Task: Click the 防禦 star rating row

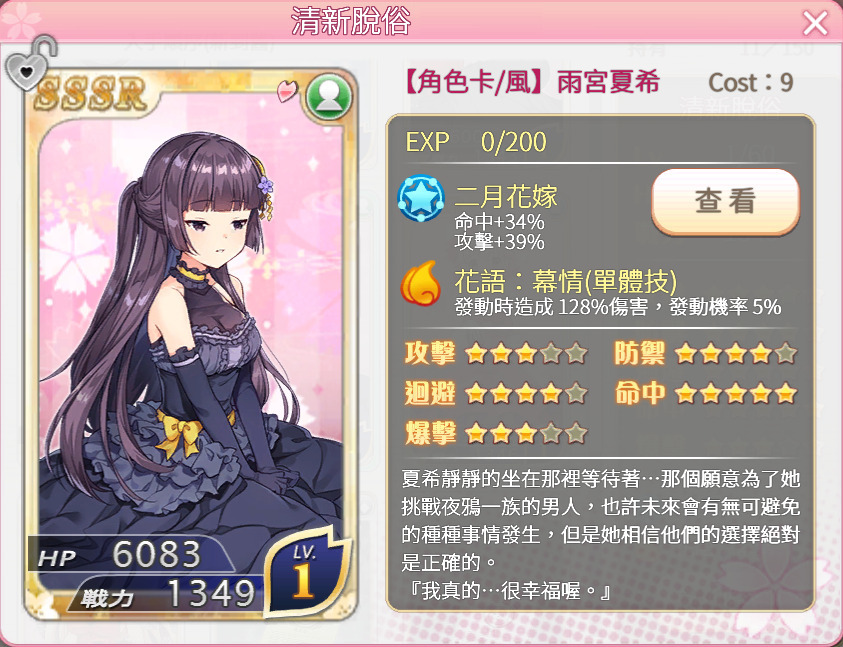Action: coord(705,353)
